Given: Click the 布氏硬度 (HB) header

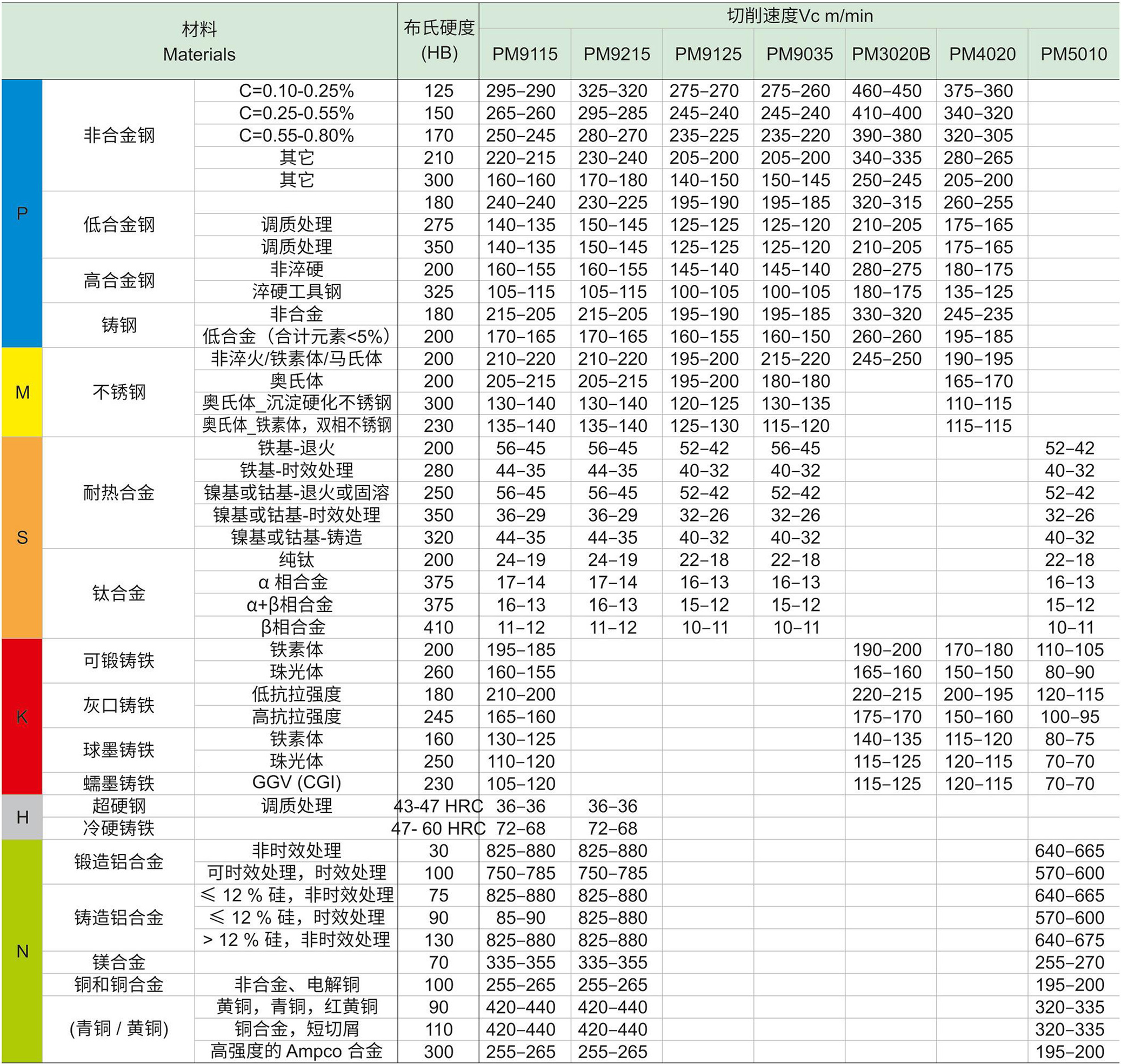Looking at the screenshot, I should click(x=439, y=41).
